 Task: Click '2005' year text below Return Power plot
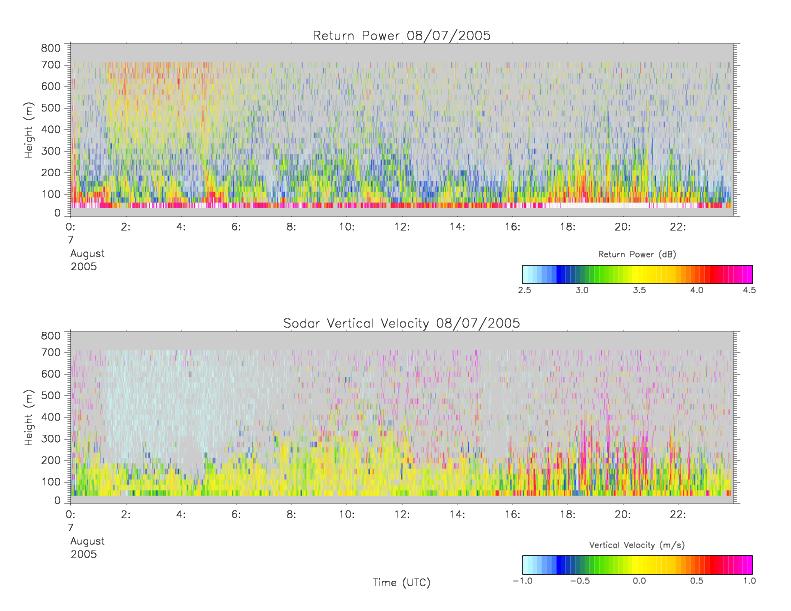[84, 266]
